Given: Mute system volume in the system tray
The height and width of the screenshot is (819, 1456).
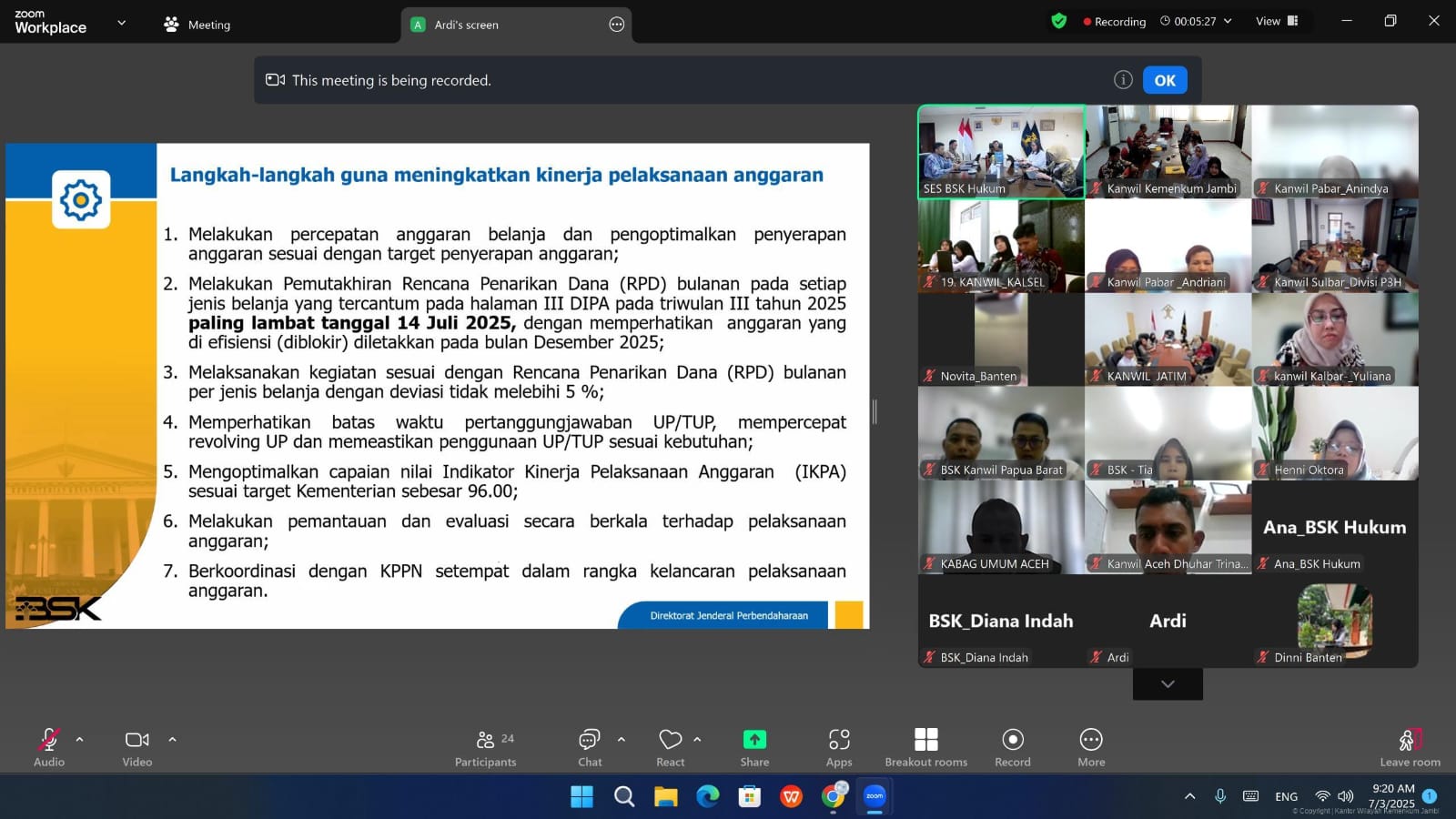Looking at the screenshot, I should coord(1346,795).
